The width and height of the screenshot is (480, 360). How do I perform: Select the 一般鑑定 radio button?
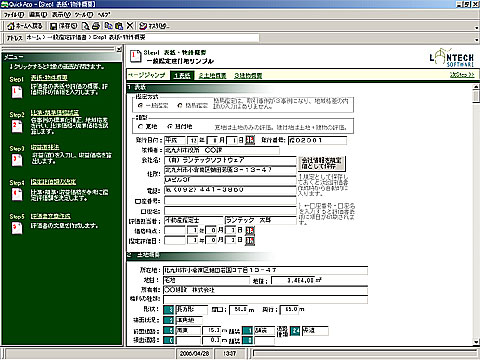click(x=141, y=105)
